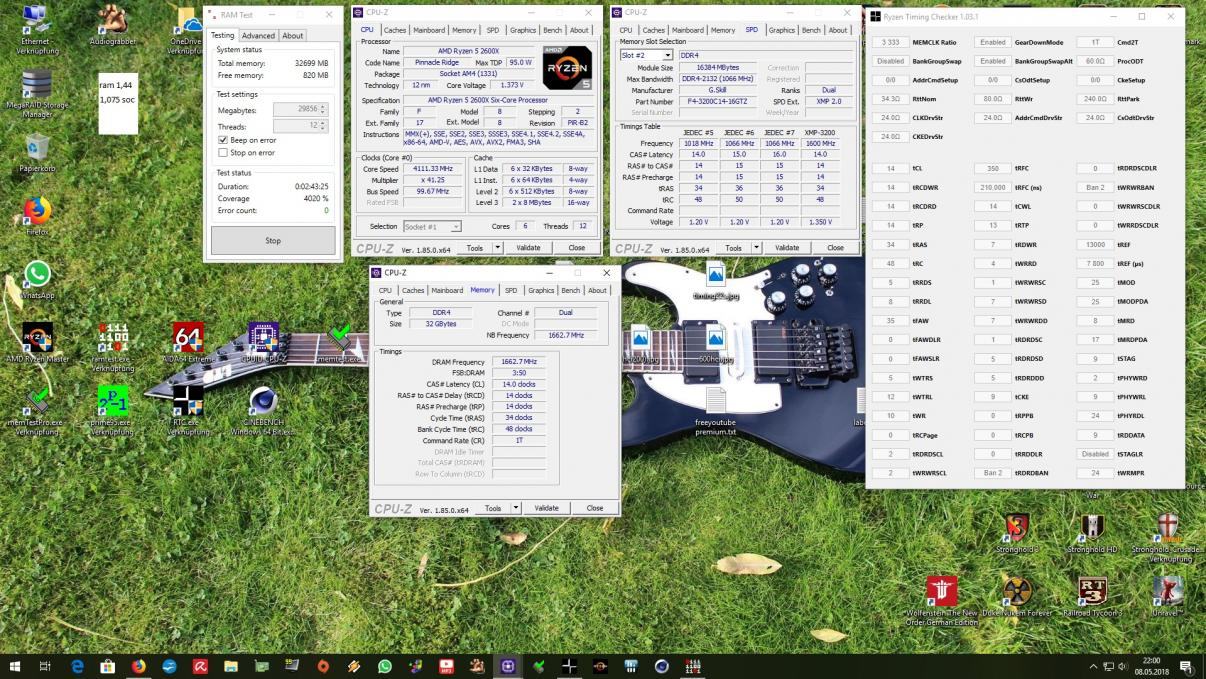Open Microsoft Edge from the taskbar
Viewport: 1206px width, 679px height.
pos(77,666)
